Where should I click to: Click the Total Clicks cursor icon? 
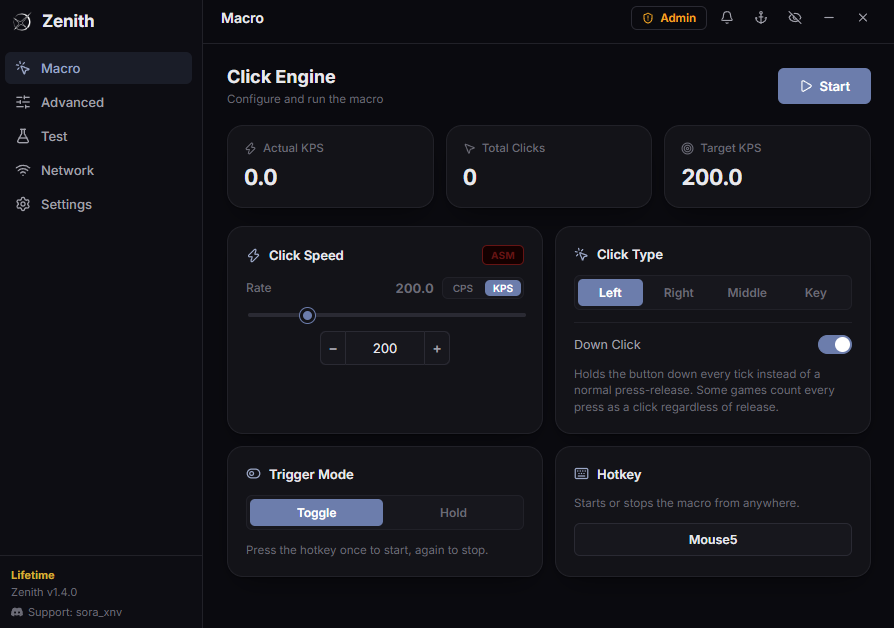469,148
